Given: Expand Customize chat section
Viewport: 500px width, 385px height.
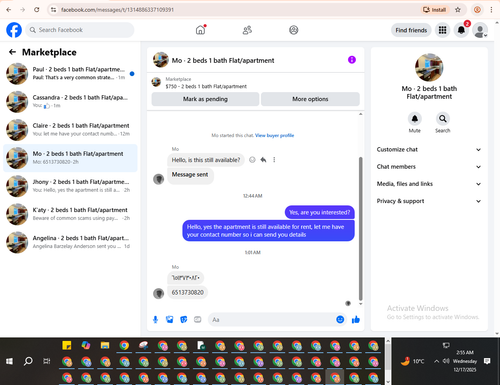Looking at the screenshot, I should pos(429,150).
